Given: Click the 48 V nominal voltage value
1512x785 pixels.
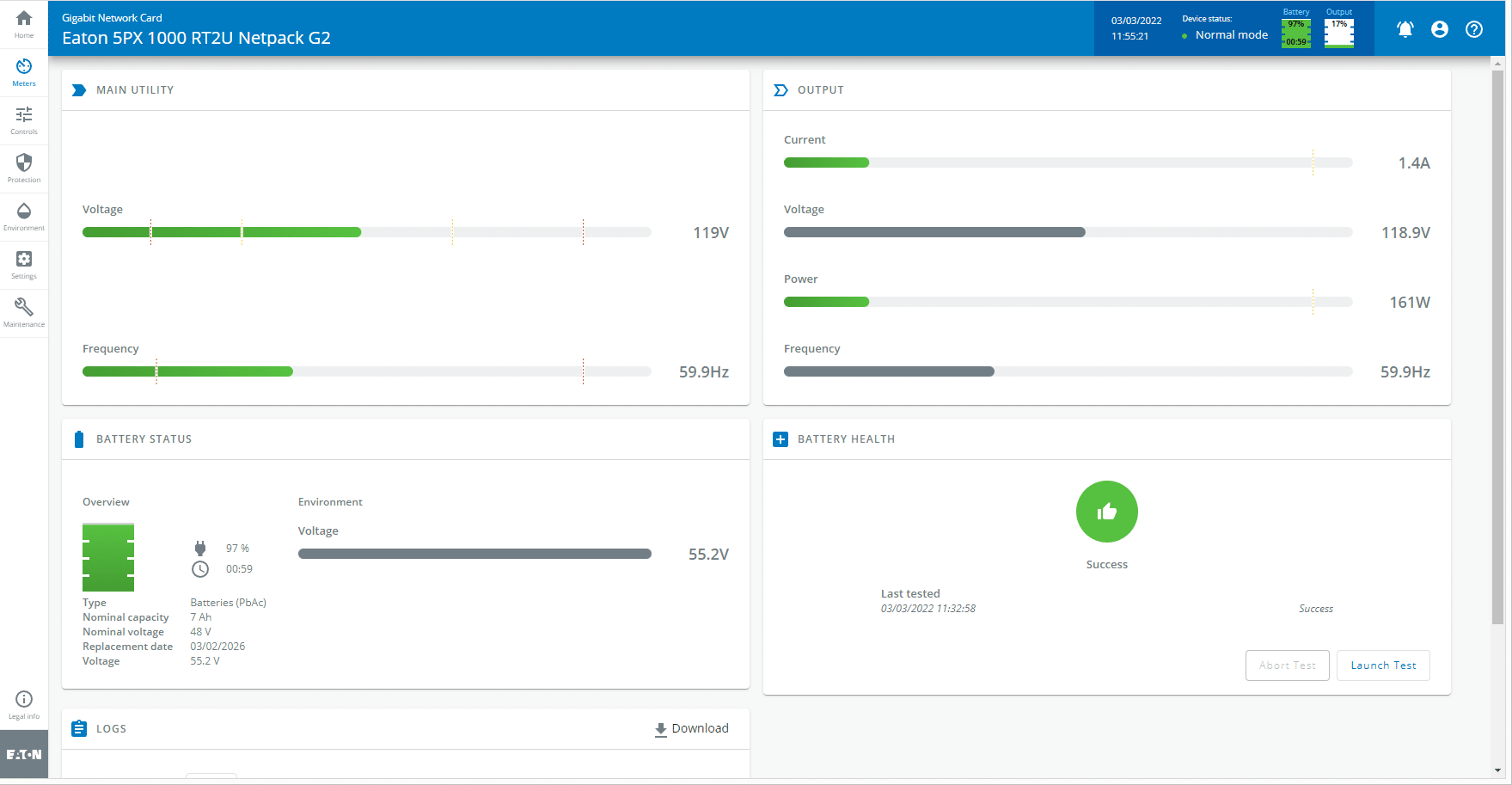Looking at the screenshot, I should coord(200,632).
